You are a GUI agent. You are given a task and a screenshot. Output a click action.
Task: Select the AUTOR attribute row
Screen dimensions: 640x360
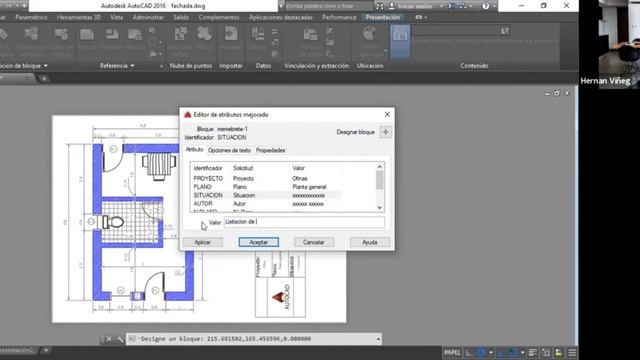click(x=265, y=203)
